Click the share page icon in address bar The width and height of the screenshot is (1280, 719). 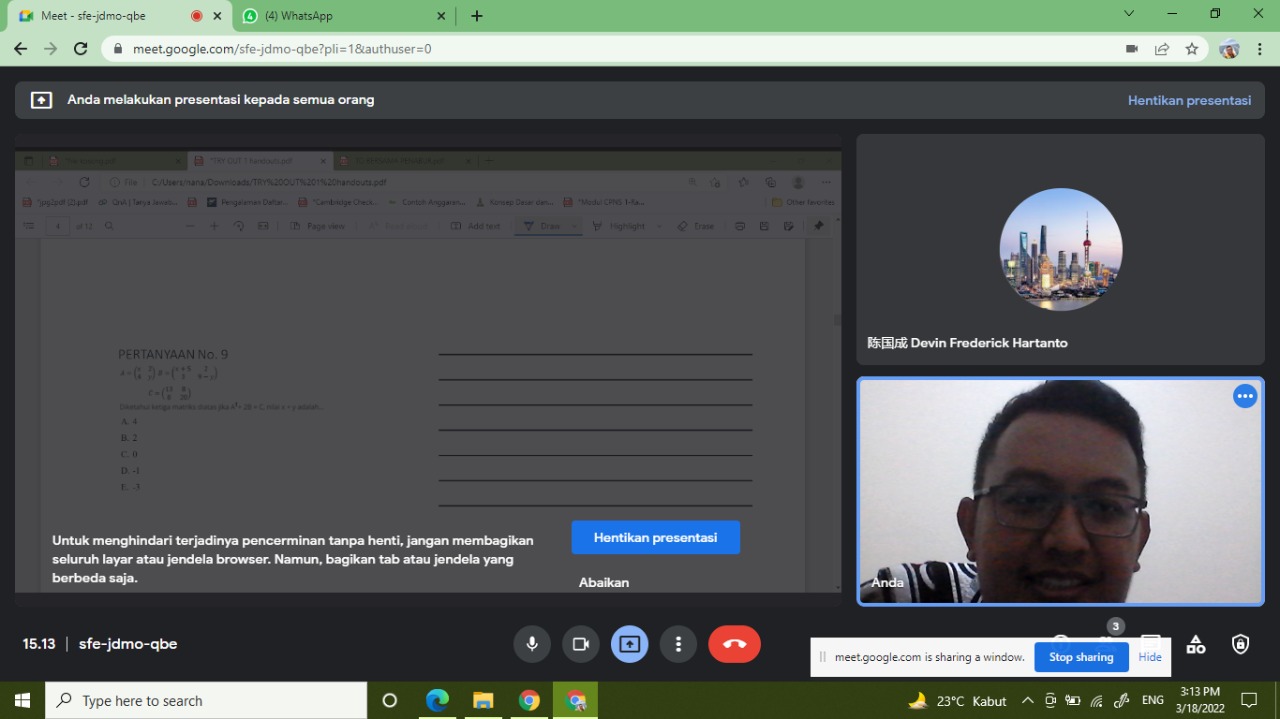pos(1161,49)
